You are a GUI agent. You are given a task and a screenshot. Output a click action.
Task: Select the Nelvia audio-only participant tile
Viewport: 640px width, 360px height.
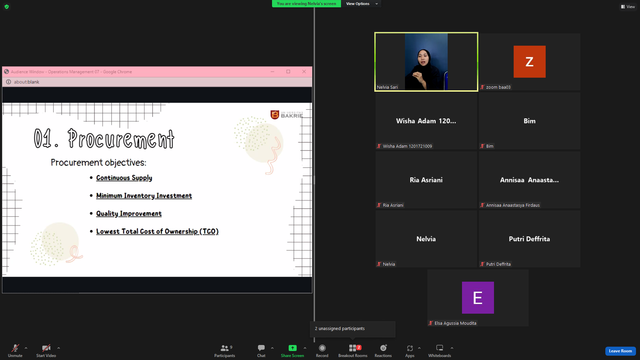point(426,239)
